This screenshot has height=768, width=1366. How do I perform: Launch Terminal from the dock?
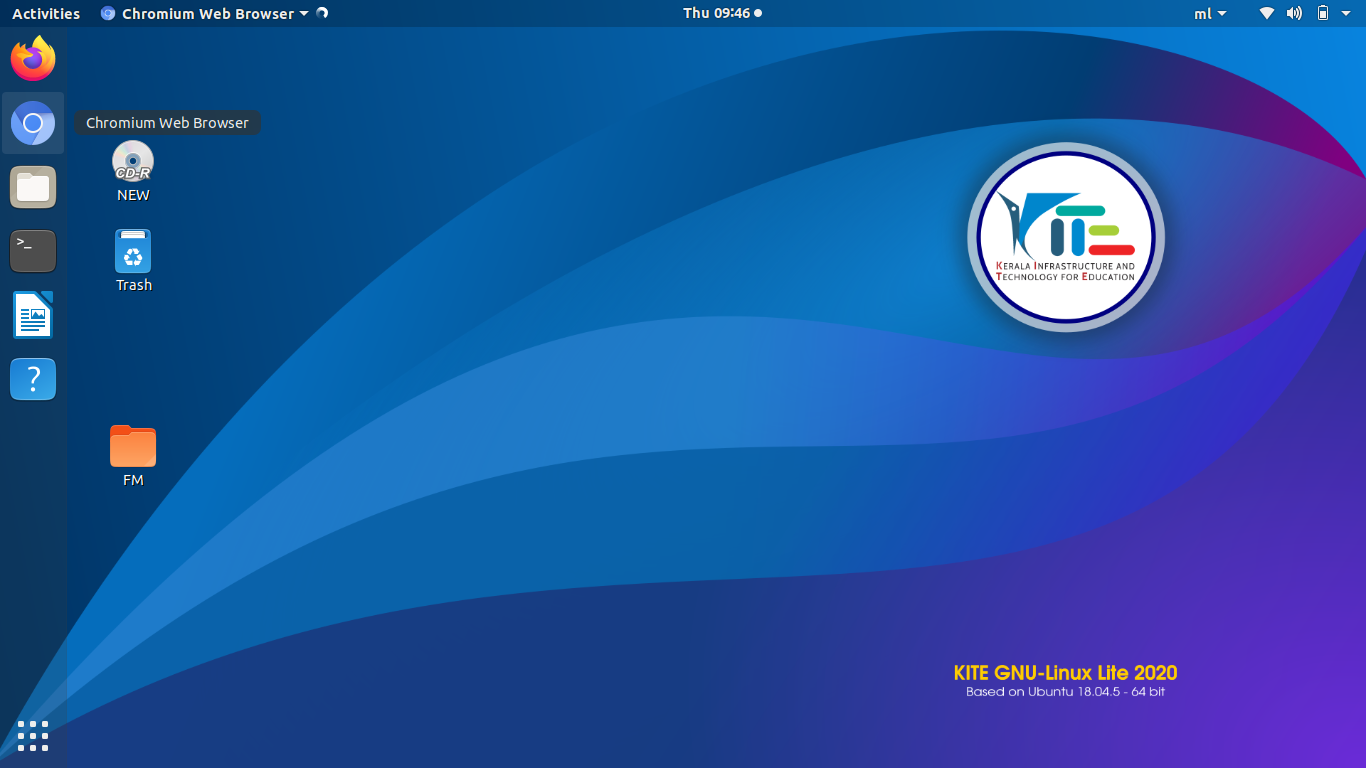[33, 251]
